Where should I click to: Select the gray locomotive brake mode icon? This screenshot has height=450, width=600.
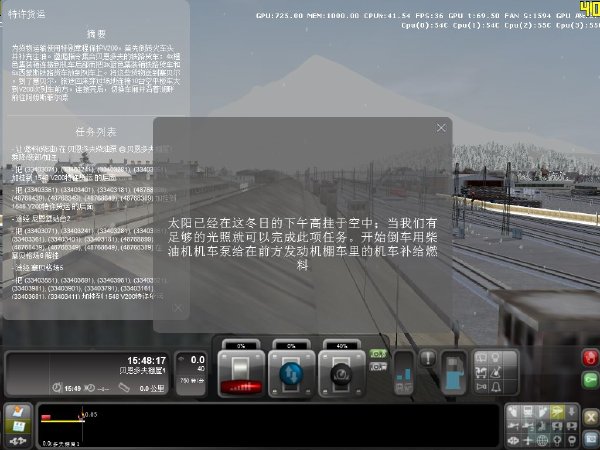378,367
